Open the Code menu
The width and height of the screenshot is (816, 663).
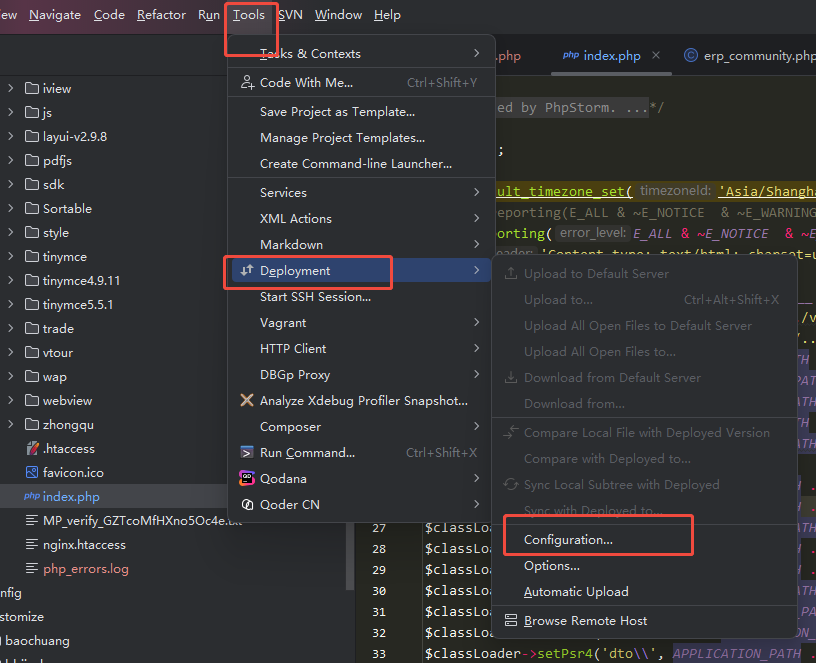click(109, 15)
